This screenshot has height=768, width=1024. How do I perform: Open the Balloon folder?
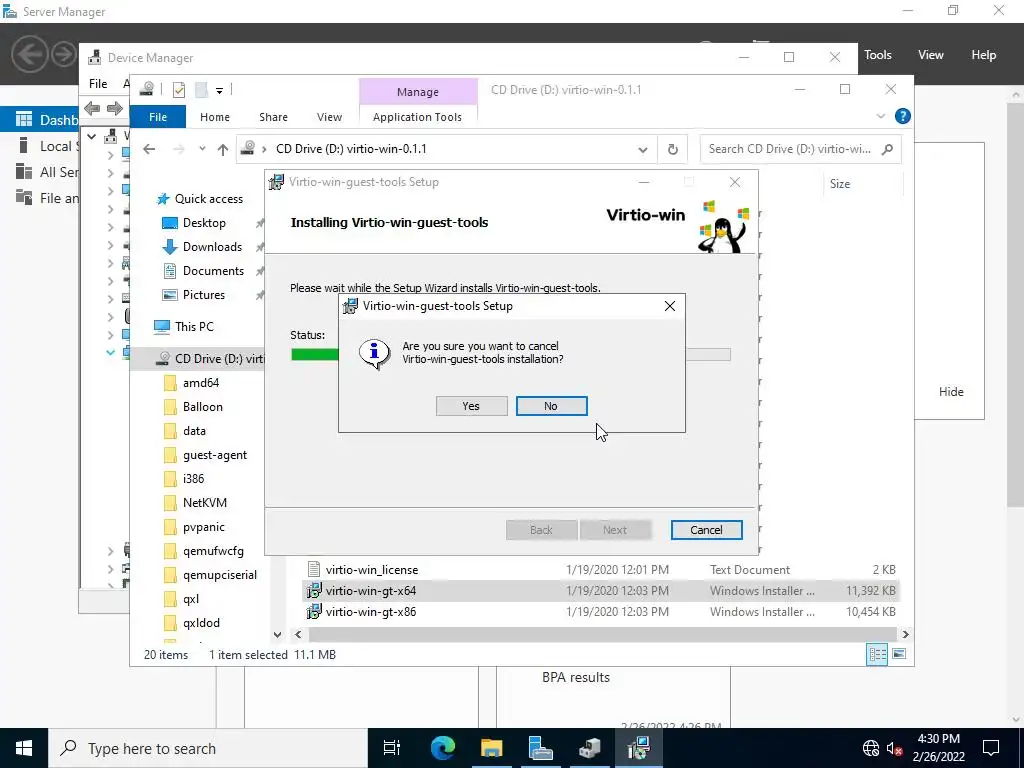(x=202, y=407)
